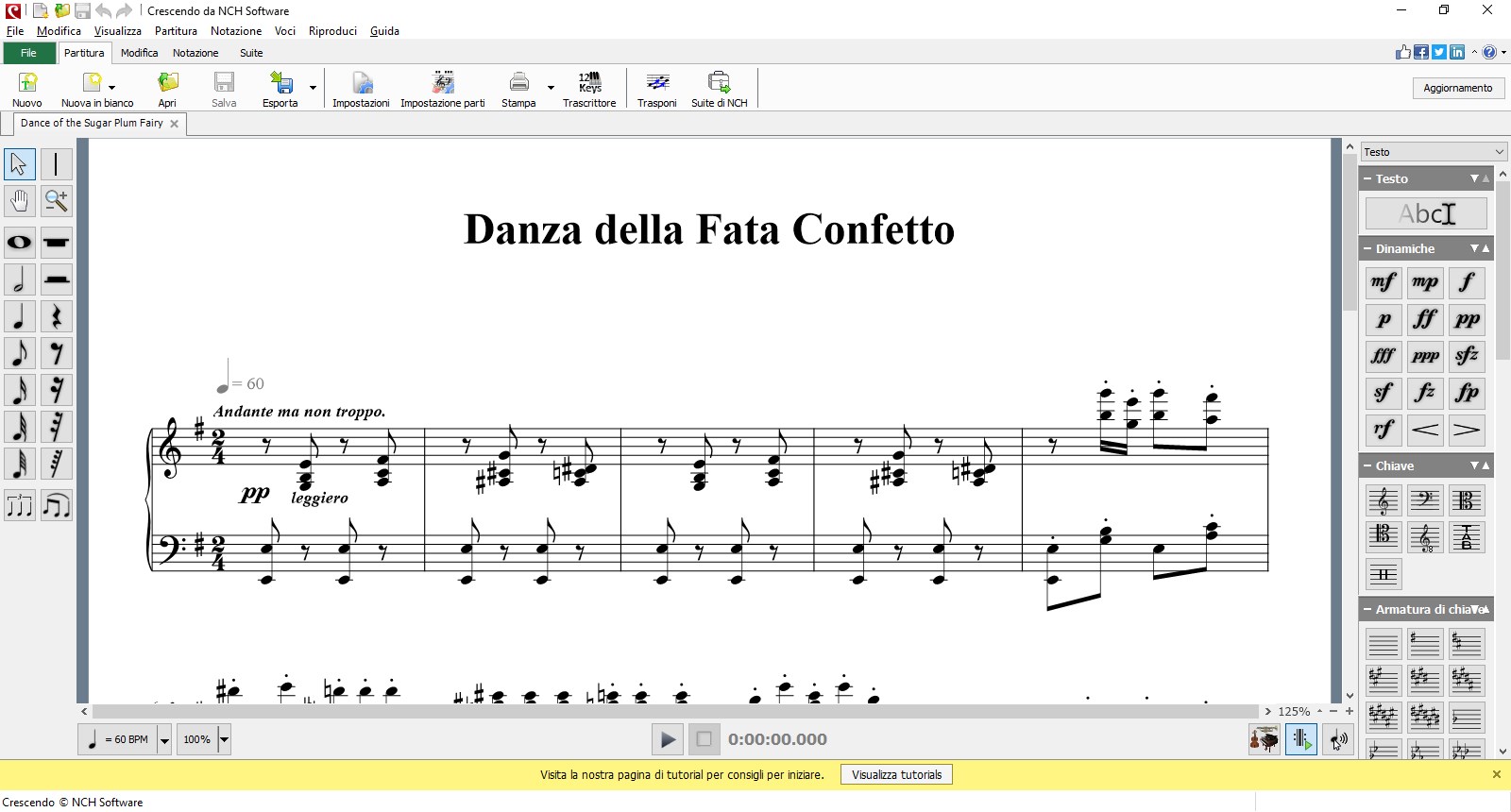The image size is (1511, 812).
Task: Open the green File tab
Action: pyautogui.click(x=29, y=53)
